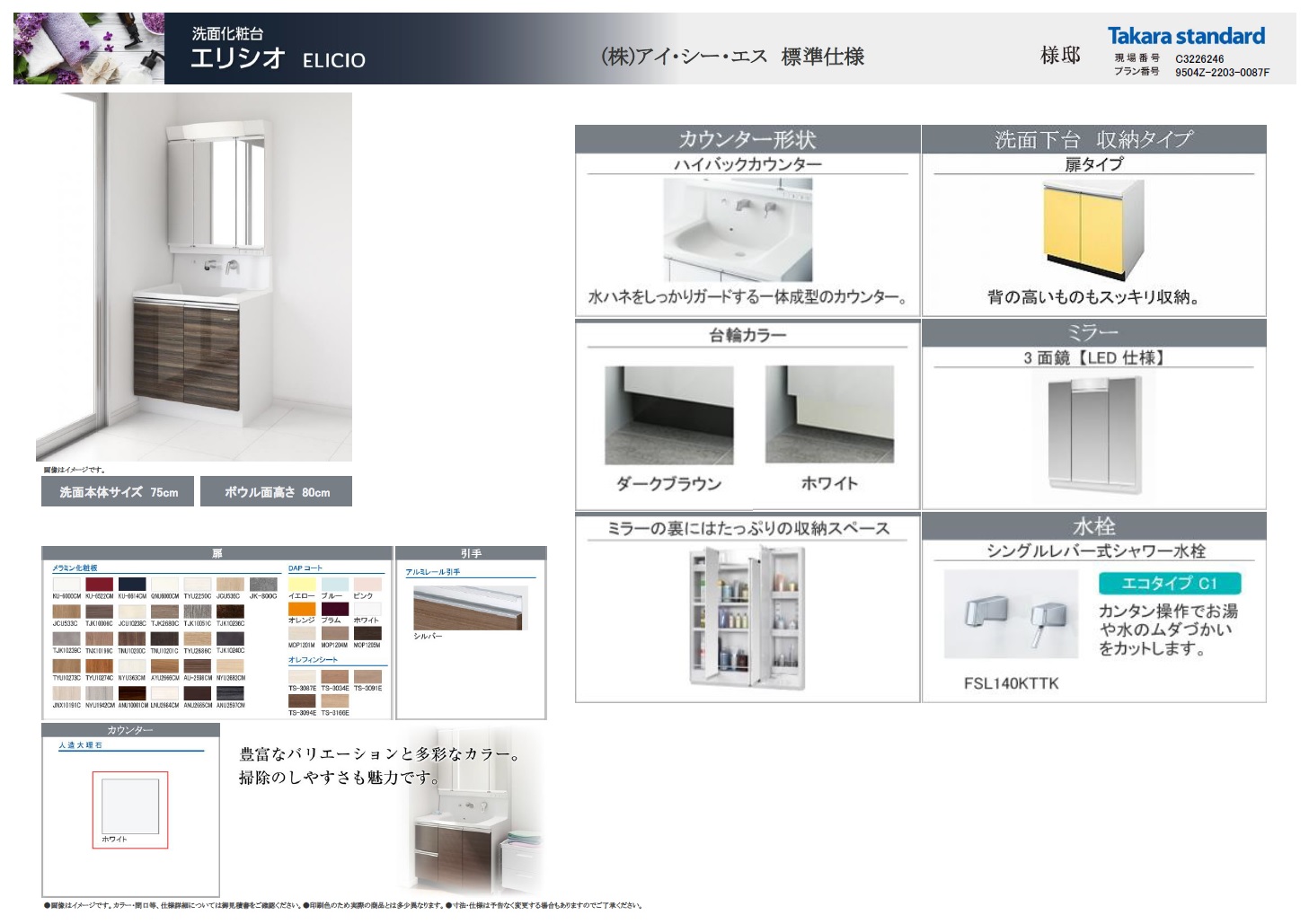Image resolution: width=1309 pixels, height=924 pixels.
Task: Choose the TYU2250C door swatch
Action: (198, 584)
